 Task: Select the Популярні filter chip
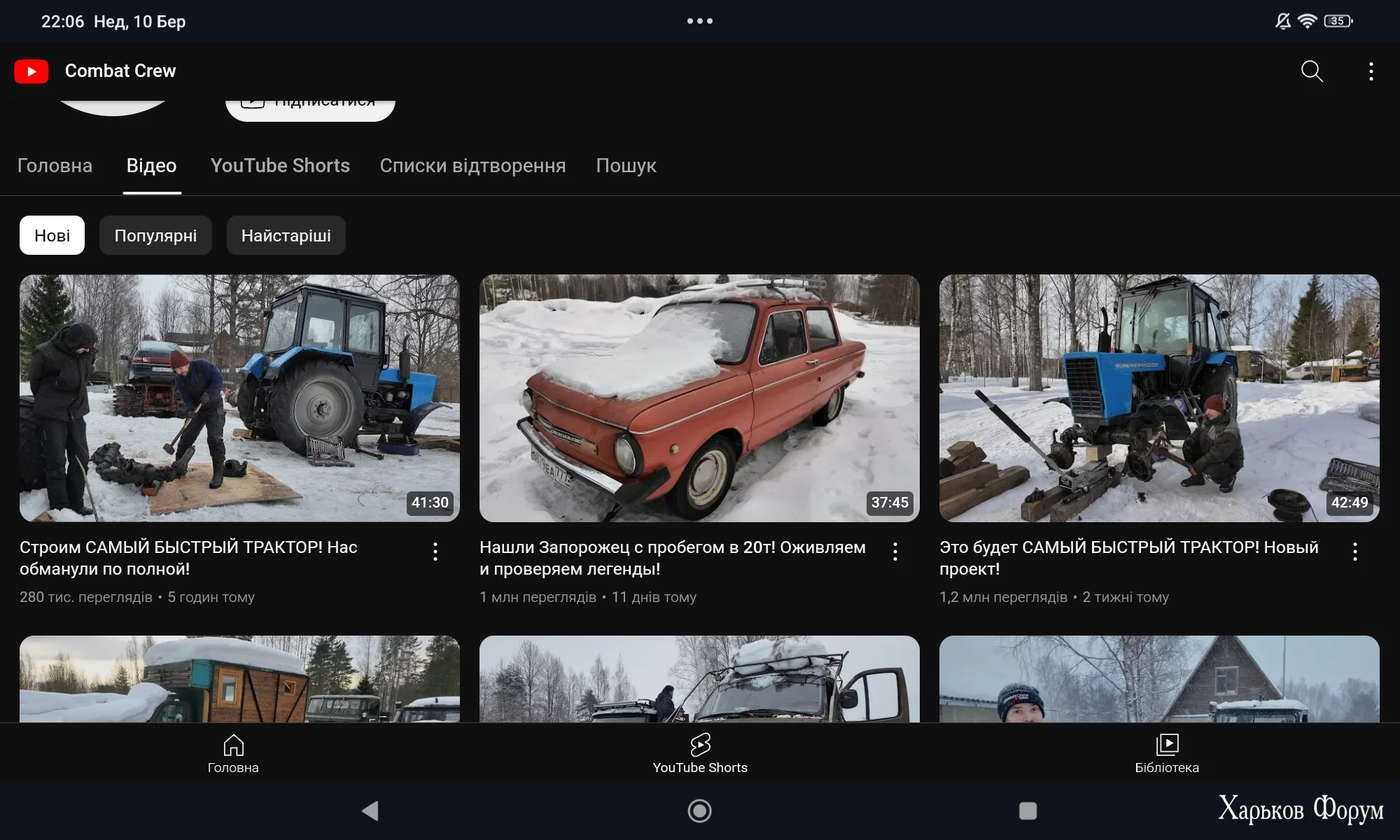(x=155, y=235)
